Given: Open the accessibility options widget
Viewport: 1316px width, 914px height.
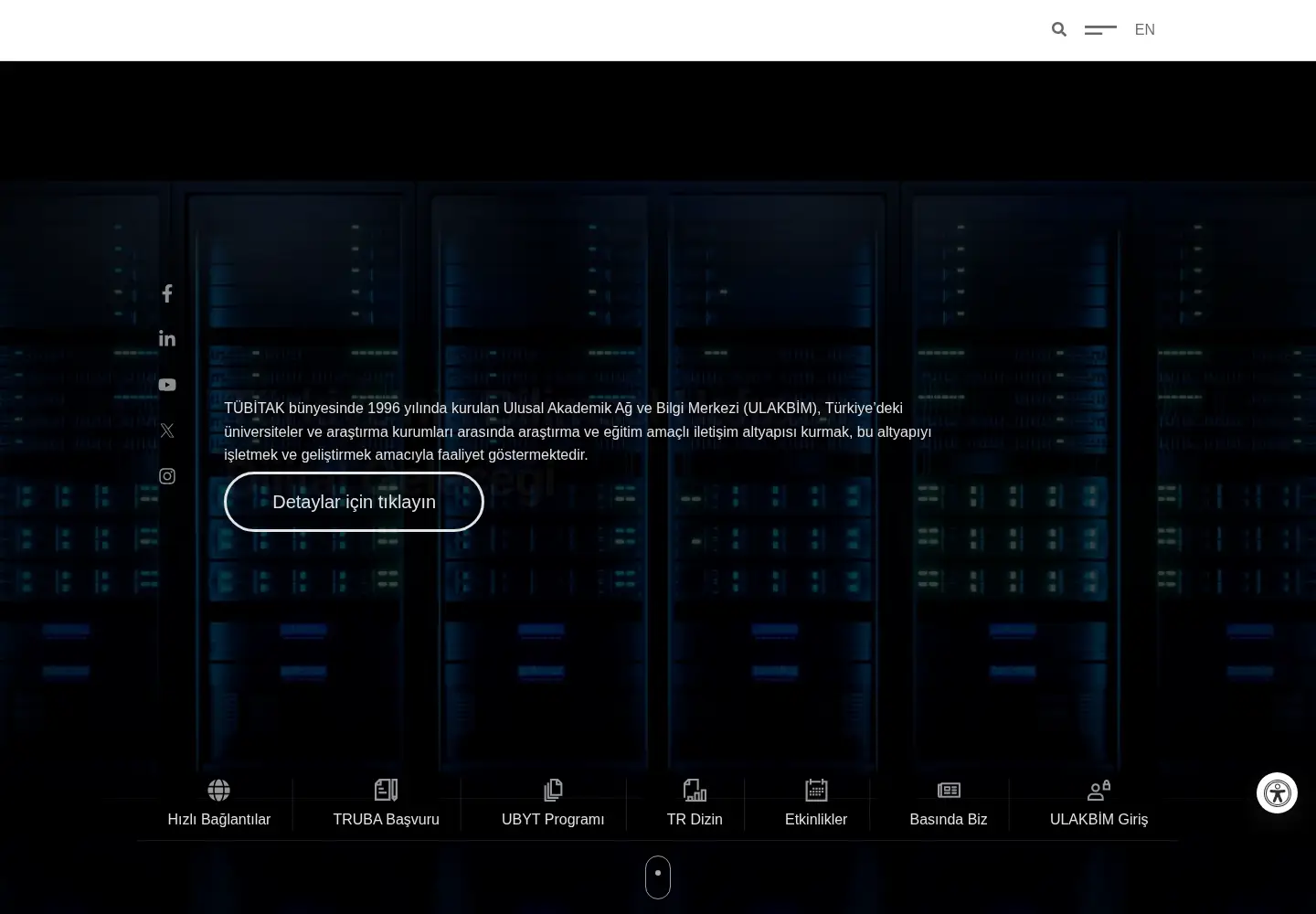Looking at the screenshot, I should coord(1277,793).
